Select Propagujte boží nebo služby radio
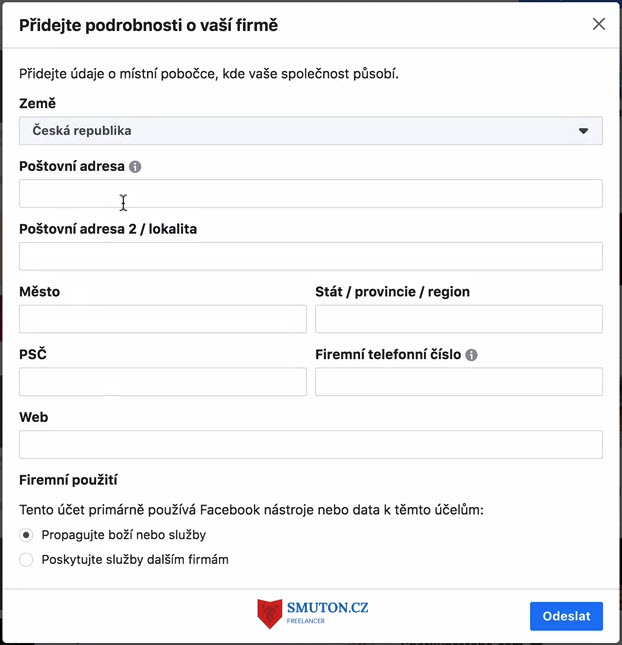The height and width of the screenshot is (645, 622). click(x=26, y=535)
